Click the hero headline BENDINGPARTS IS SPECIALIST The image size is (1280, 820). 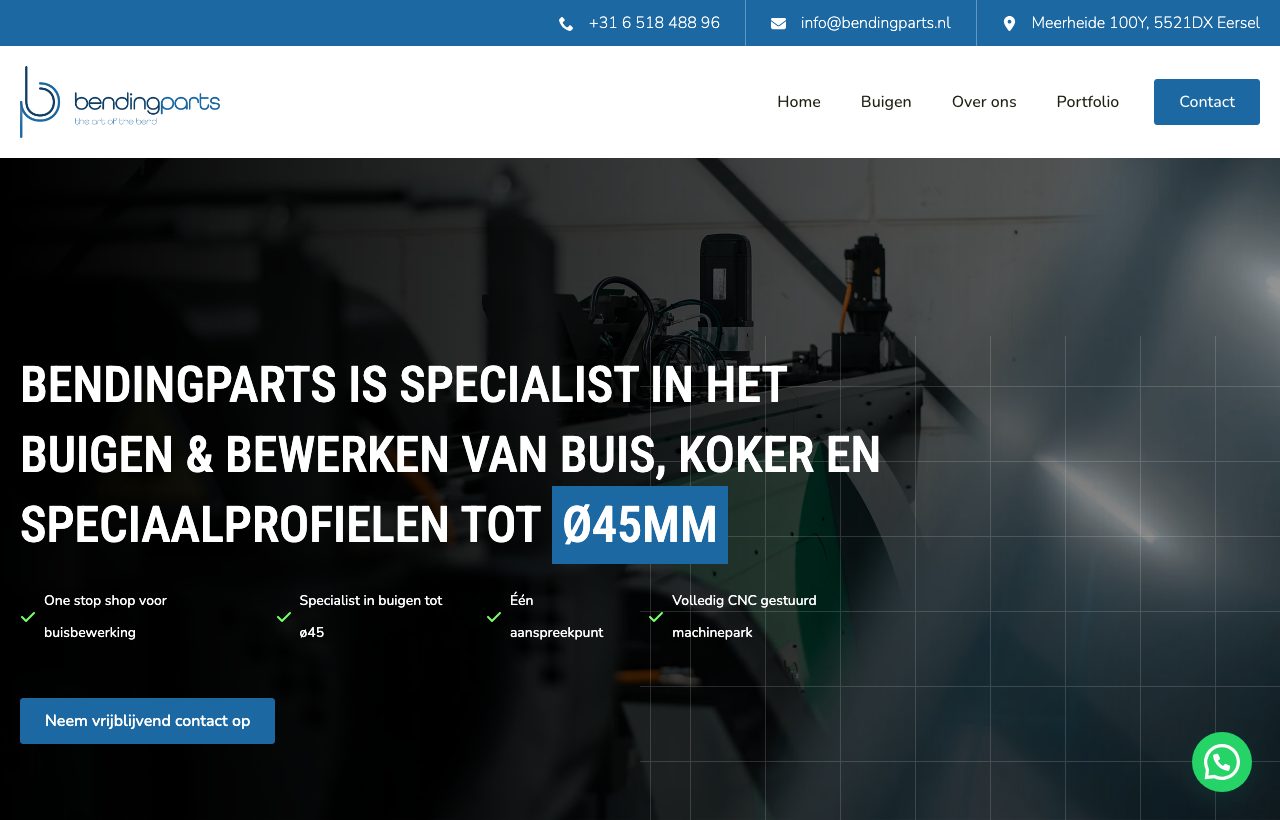coord(450,455)
